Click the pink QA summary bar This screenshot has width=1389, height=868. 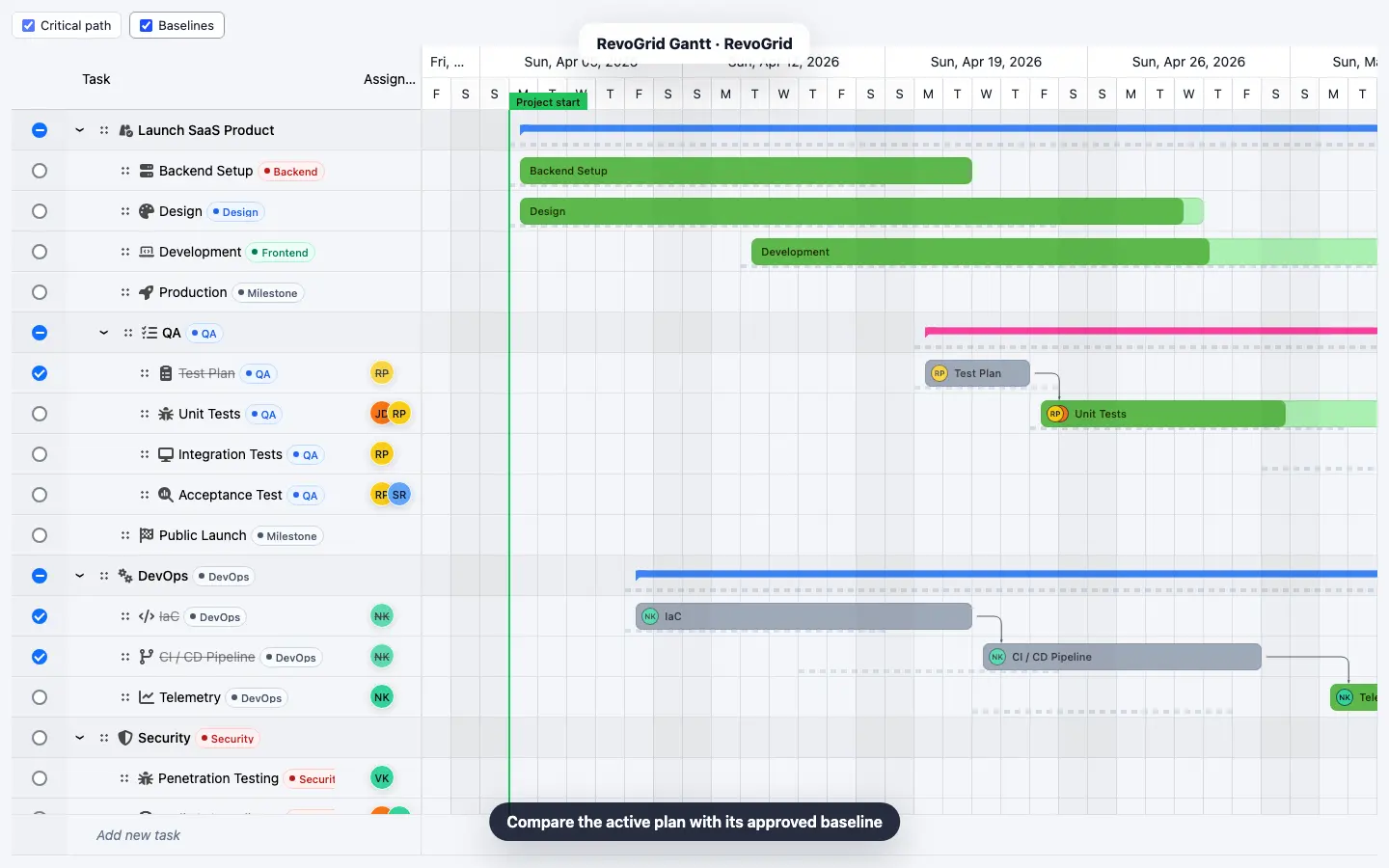click(1151, 331)
